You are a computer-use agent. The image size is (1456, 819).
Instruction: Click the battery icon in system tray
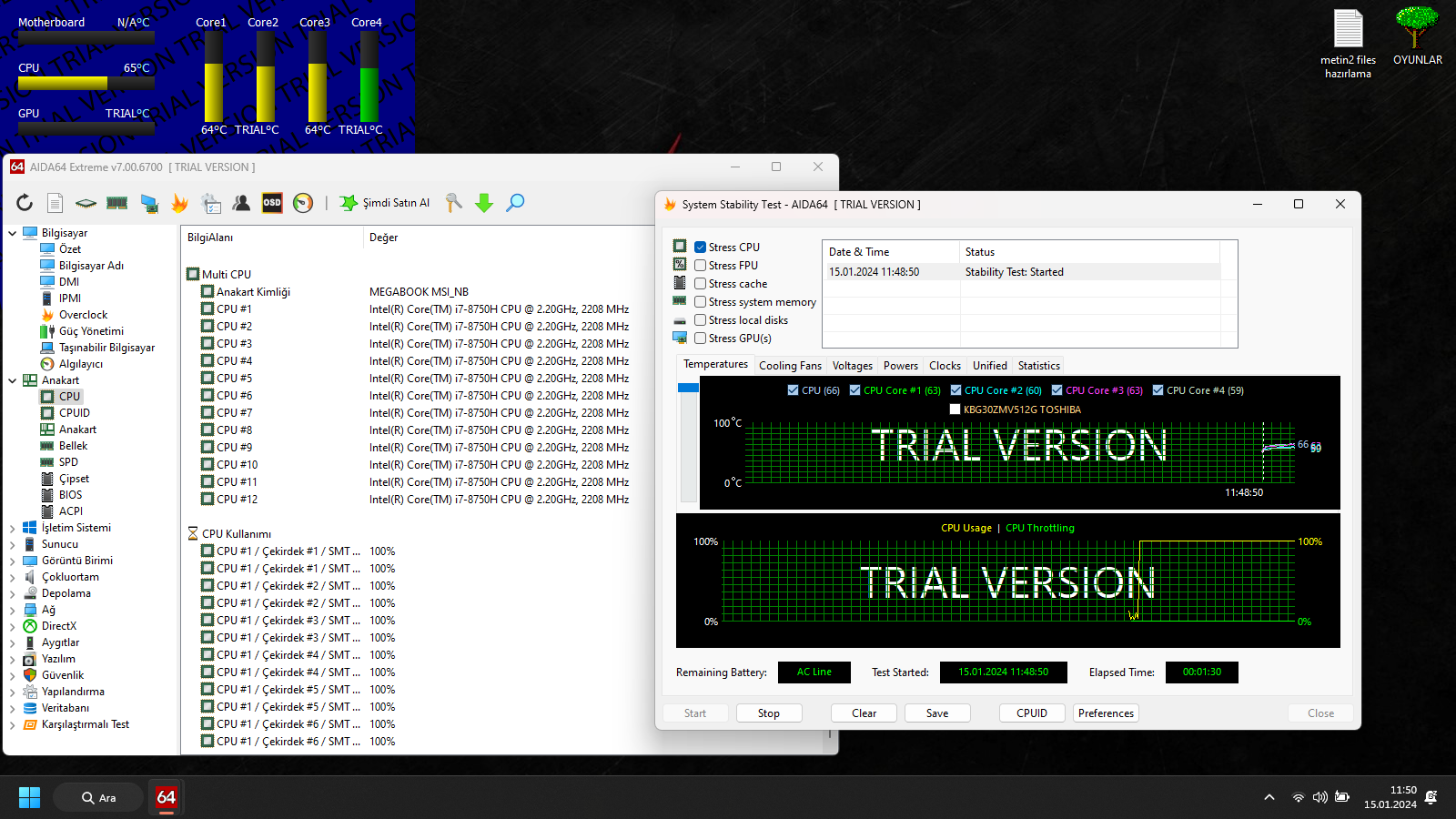1342,797
